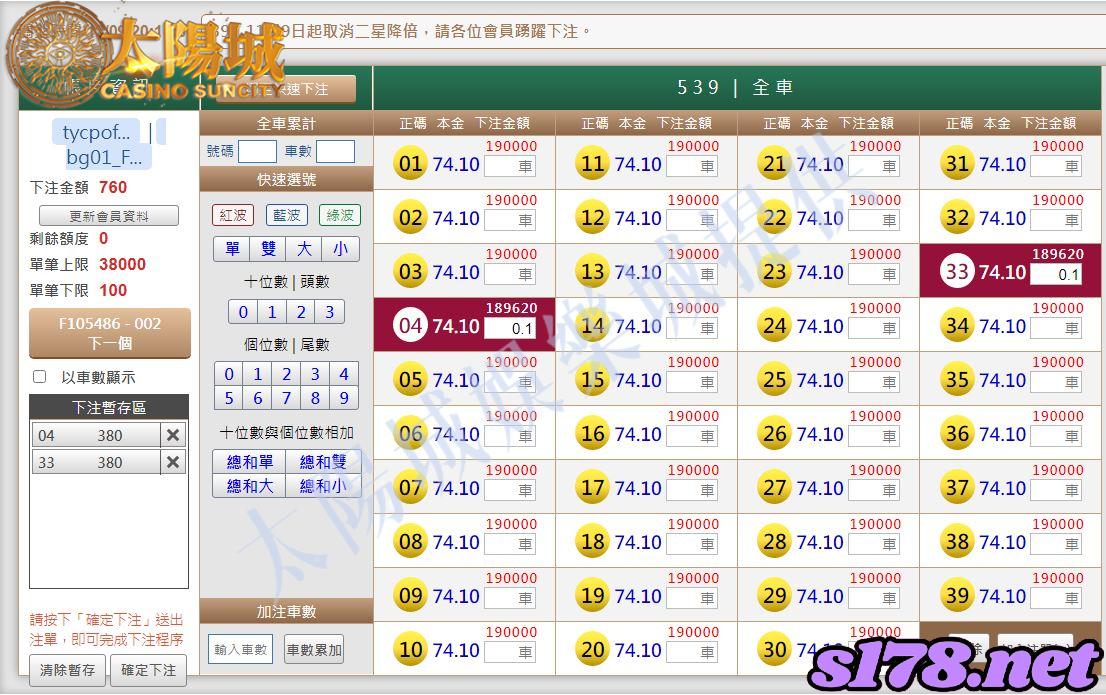Go to next period 下一個 button
Image resolution: width=1106 pixels, height=695 pixels.
(110, 333)
